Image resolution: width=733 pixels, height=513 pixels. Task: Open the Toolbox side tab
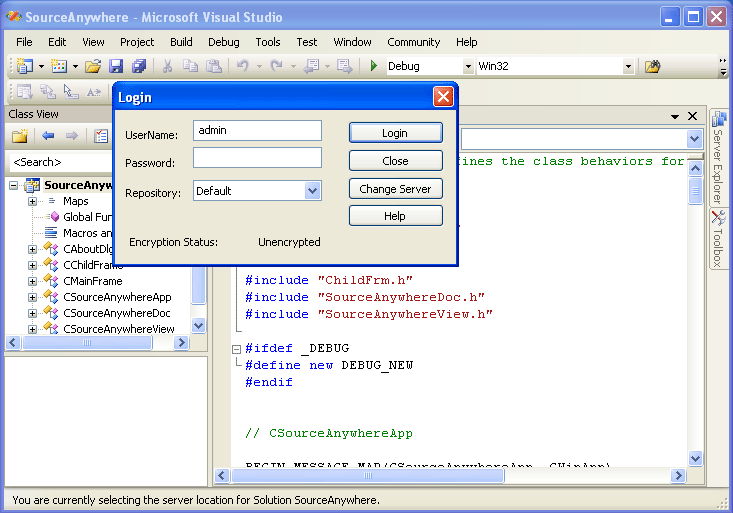pos(718,238)
